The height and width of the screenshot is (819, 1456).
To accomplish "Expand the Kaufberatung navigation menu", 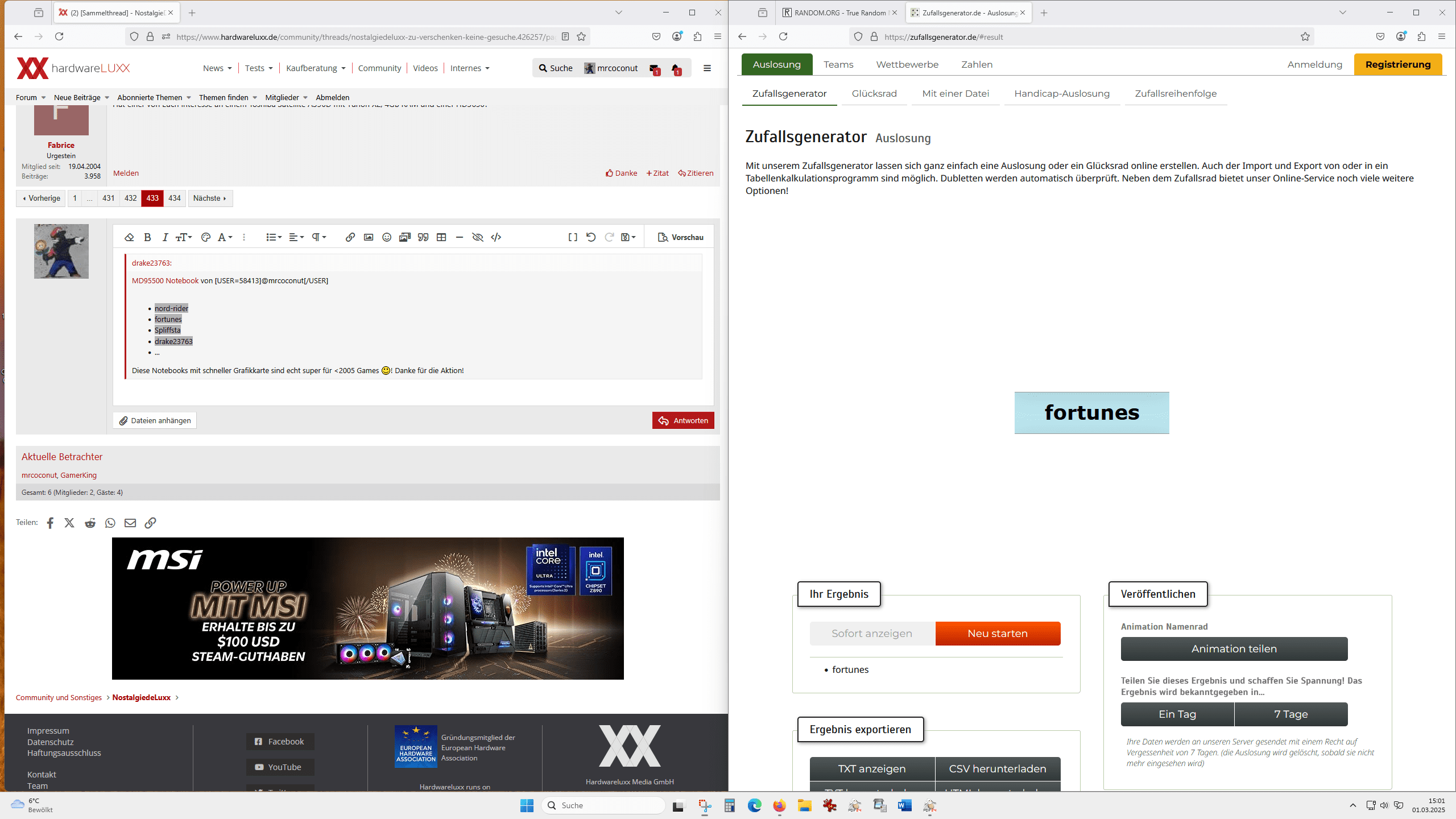I will coord(316,68).
